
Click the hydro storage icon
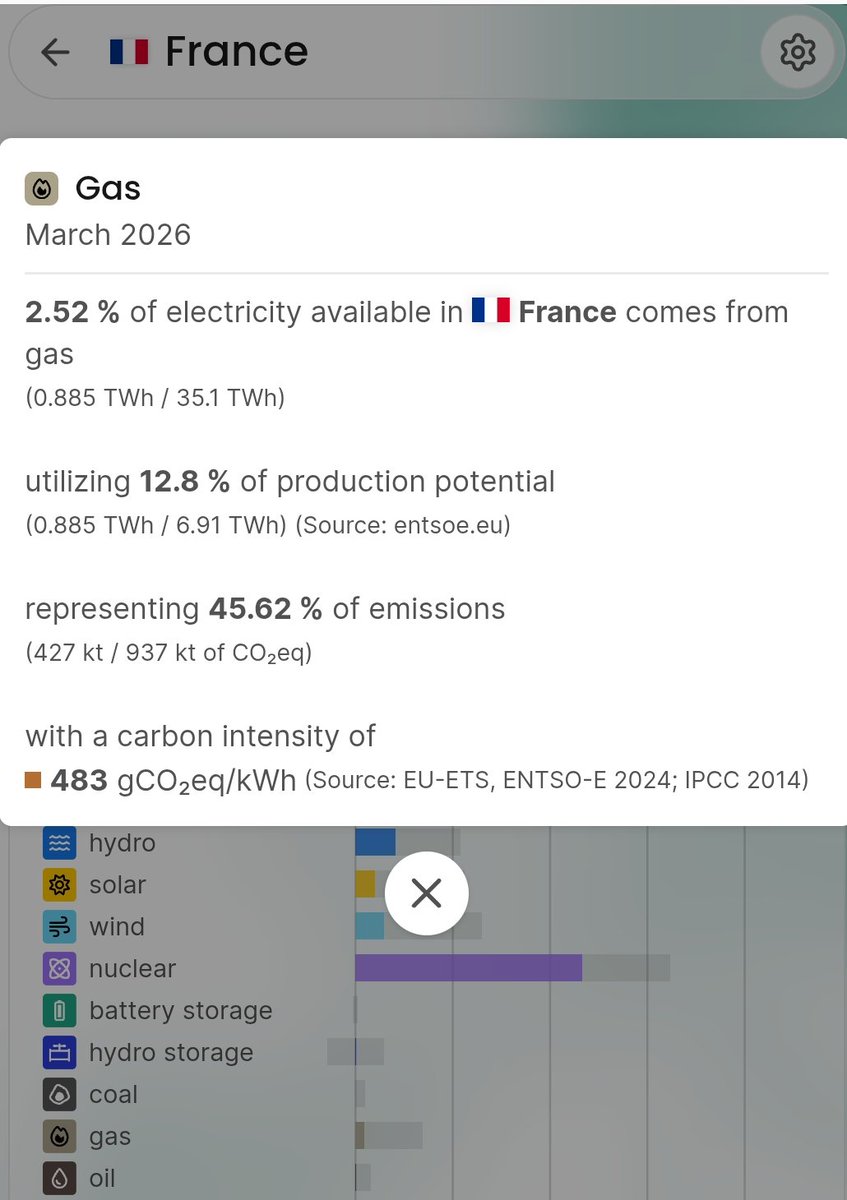tap(60, 1053)
